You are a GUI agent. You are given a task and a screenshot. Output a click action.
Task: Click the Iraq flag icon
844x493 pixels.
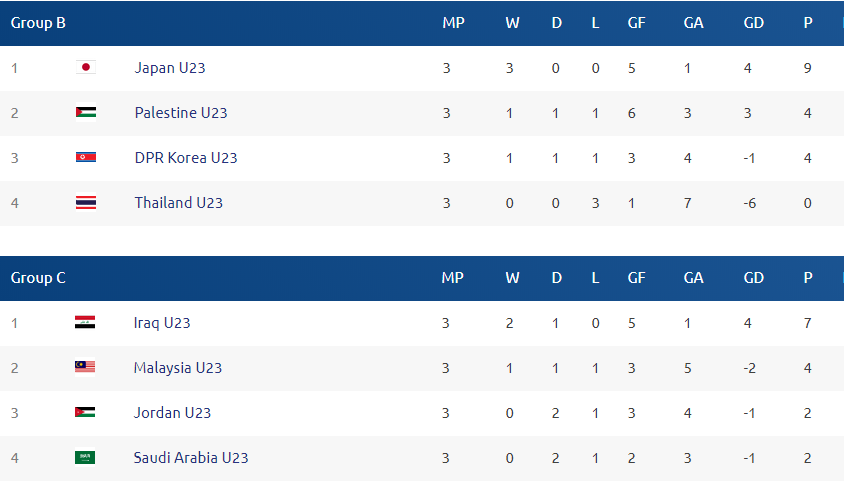(85, 322)
